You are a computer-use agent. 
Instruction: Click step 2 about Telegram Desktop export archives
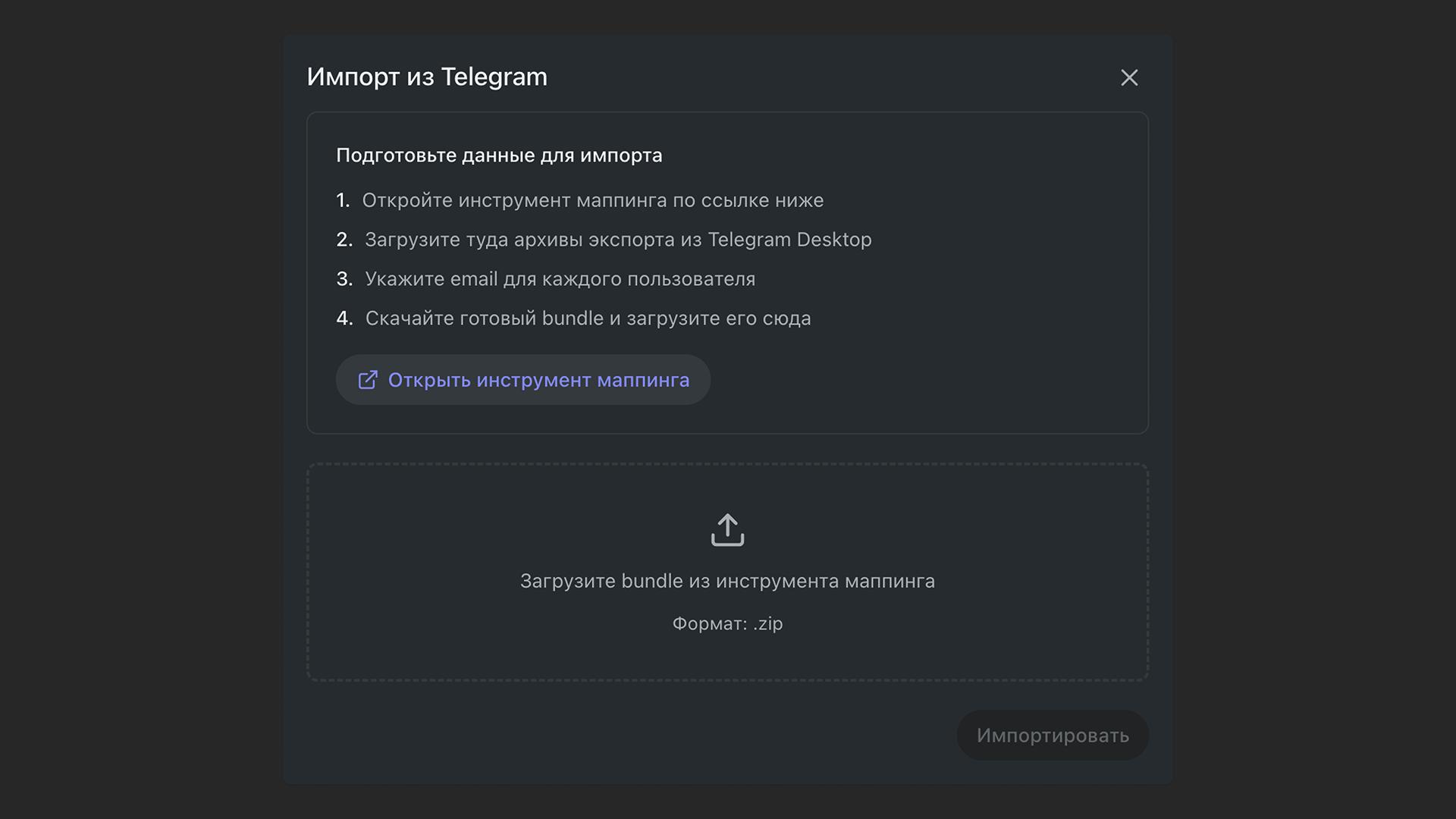[x=618, y=240]
